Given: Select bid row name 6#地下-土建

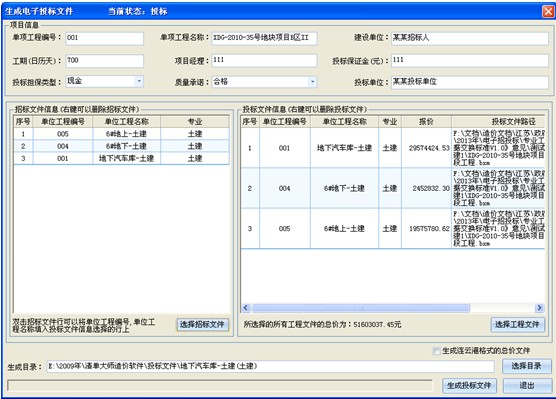Looking at the screenshot, I should (x=344, y=188).
